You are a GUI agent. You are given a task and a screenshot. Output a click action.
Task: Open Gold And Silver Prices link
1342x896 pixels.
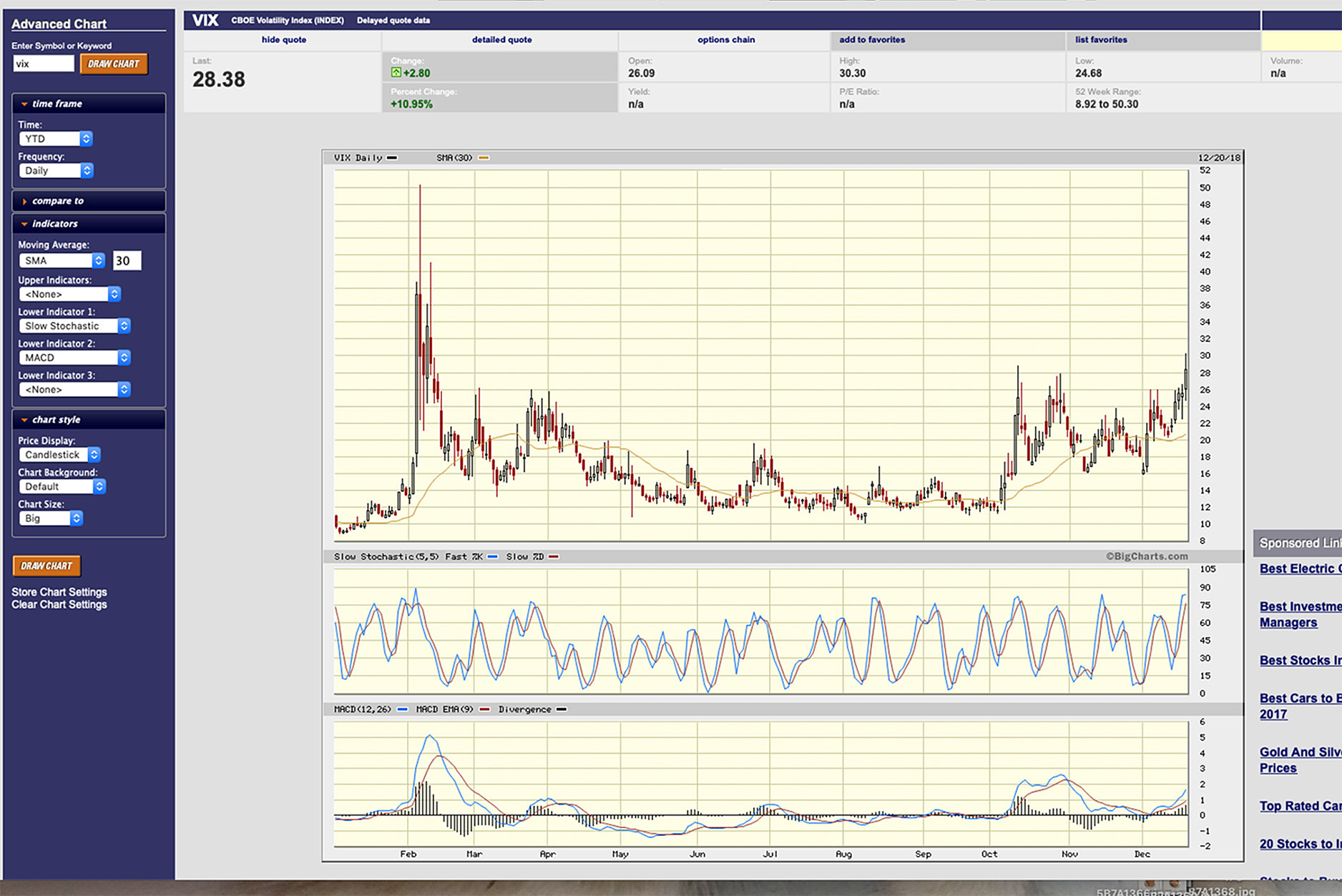point(1301,760)
